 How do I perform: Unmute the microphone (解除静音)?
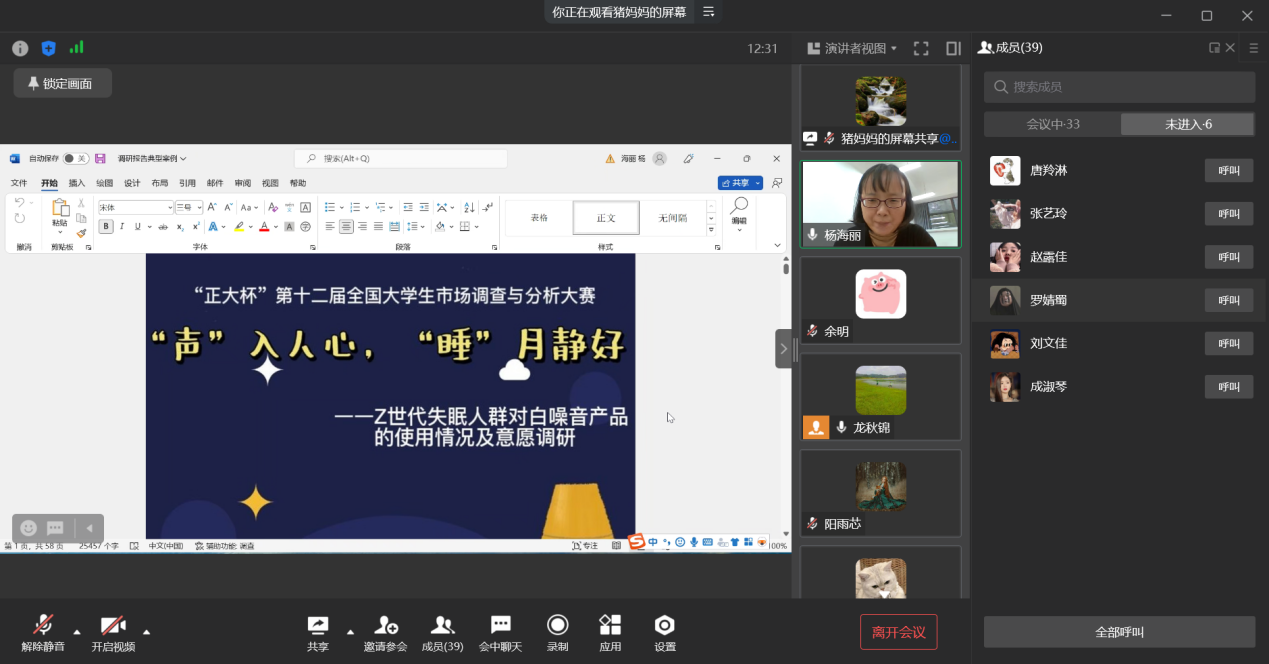tap(43, 626)
